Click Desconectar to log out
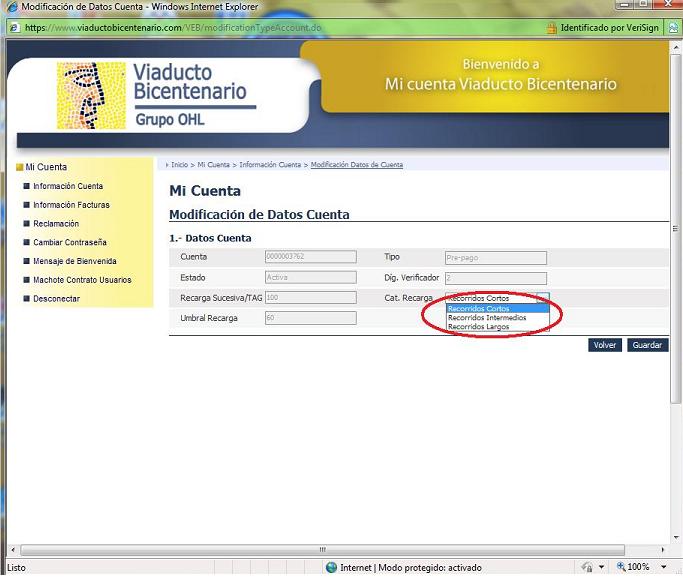Screen dimensions: 683x577 57,299
